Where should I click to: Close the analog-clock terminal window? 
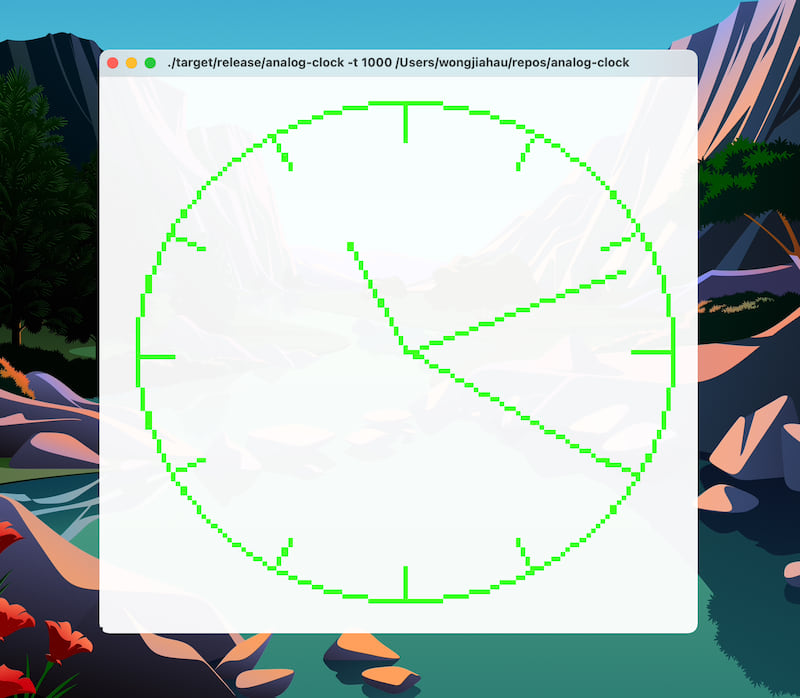[x=113, y=63]
